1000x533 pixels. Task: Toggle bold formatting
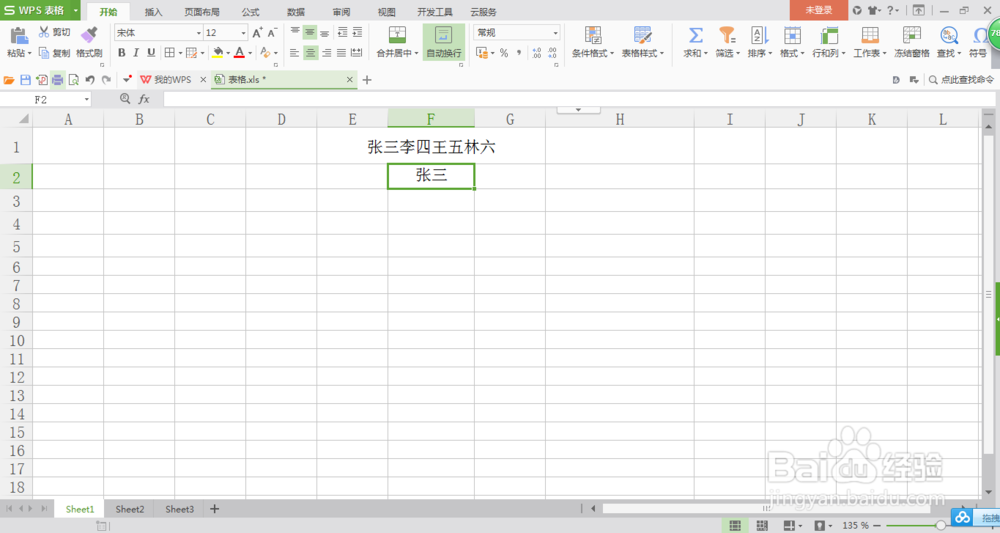121,53
